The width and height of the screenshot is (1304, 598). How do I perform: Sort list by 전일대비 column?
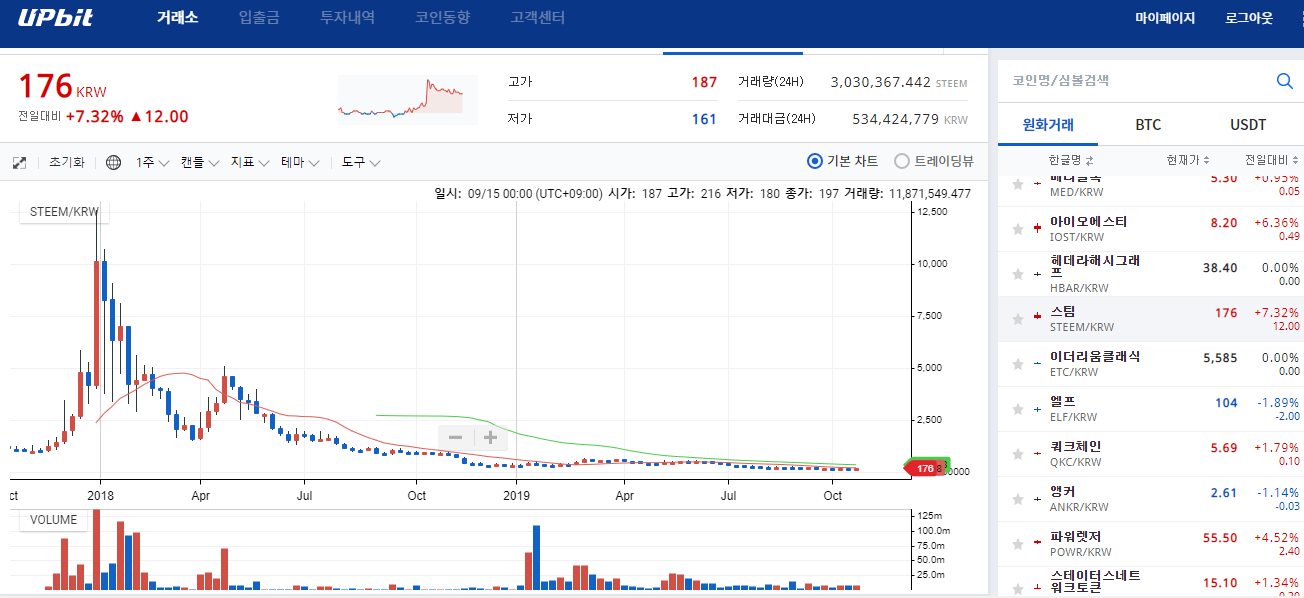point(1272,160)
